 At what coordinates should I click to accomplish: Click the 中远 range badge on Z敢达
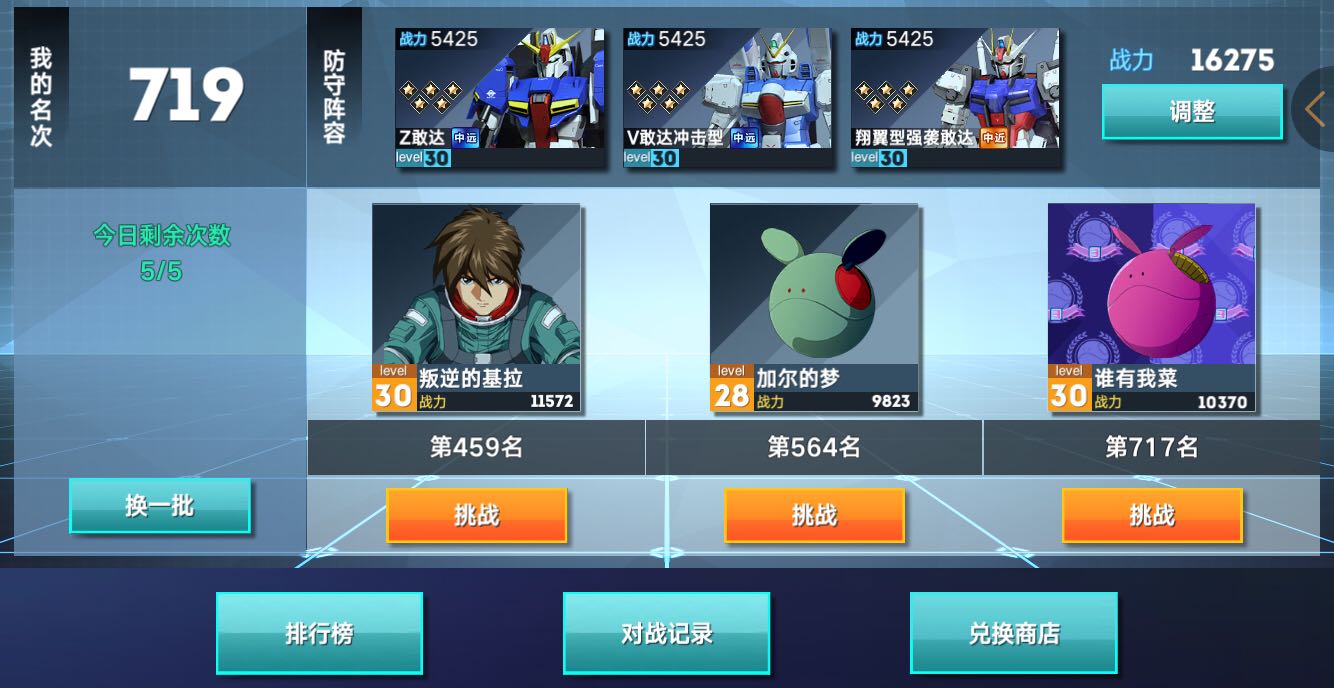465,138
